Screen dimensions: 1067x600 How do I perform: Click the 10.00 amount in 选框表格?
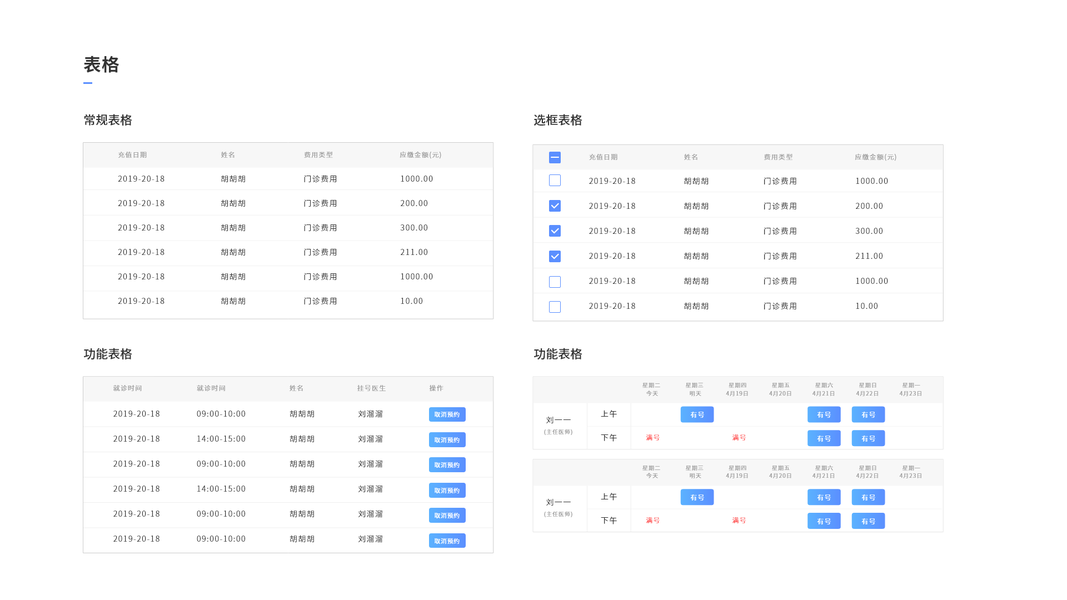point(866,306)
